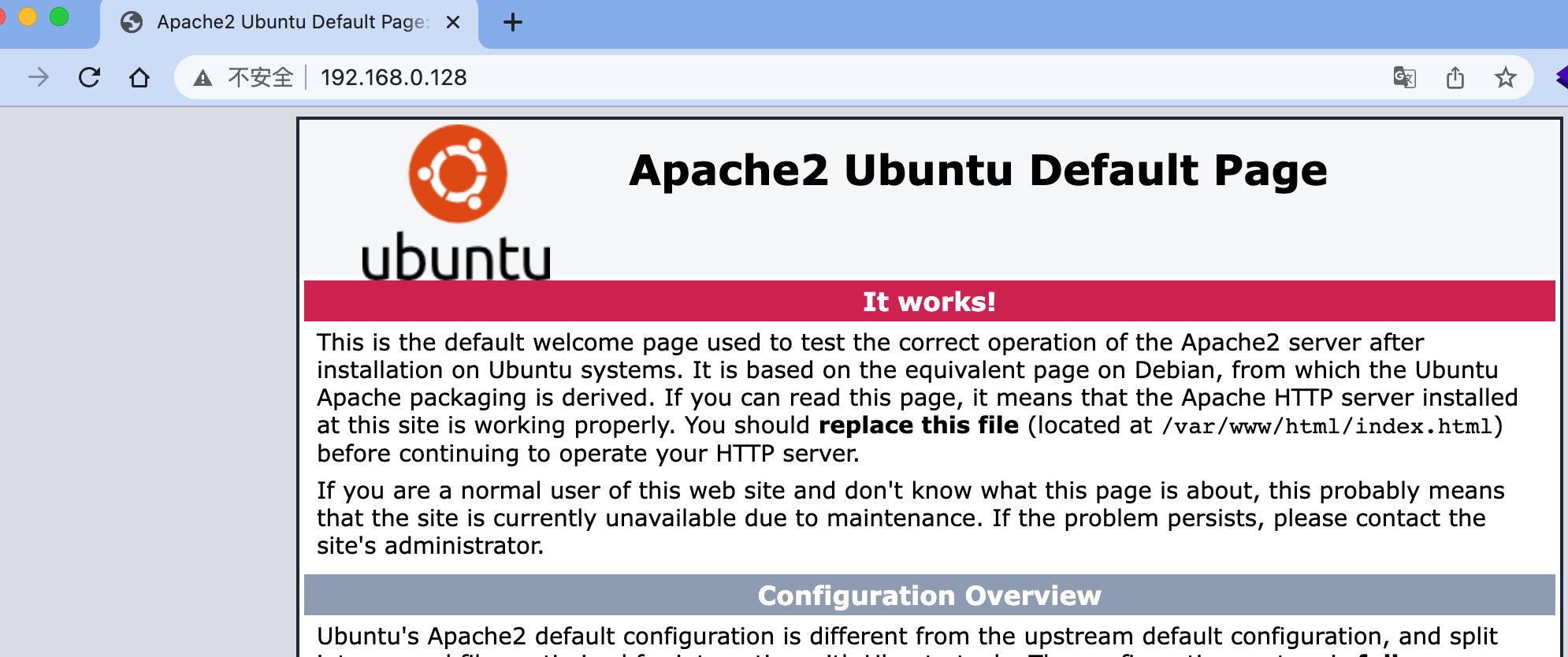Image resolution: width=1568 pixels, height=657 pixels.
Task: Click the red It works! banner
Action: [929, 301]
